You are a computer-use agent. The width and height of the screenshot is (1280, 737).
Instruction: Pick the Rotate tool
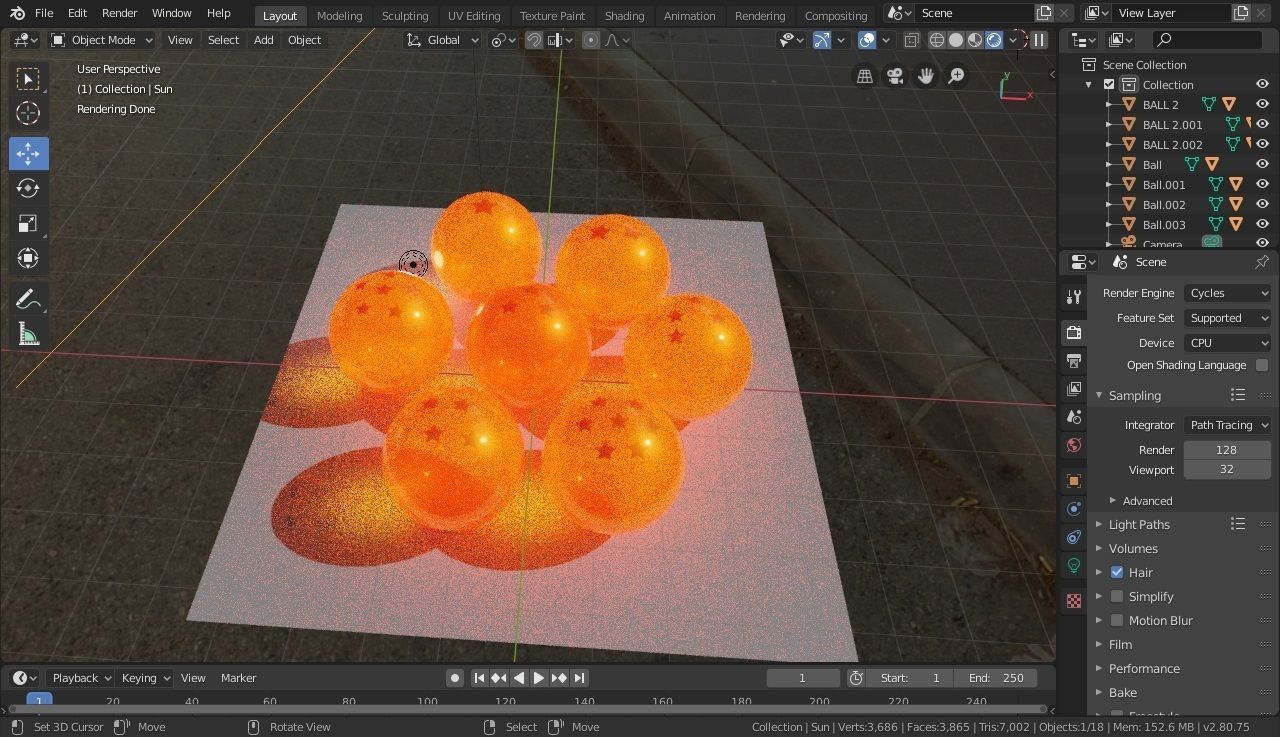coord(28,188)
